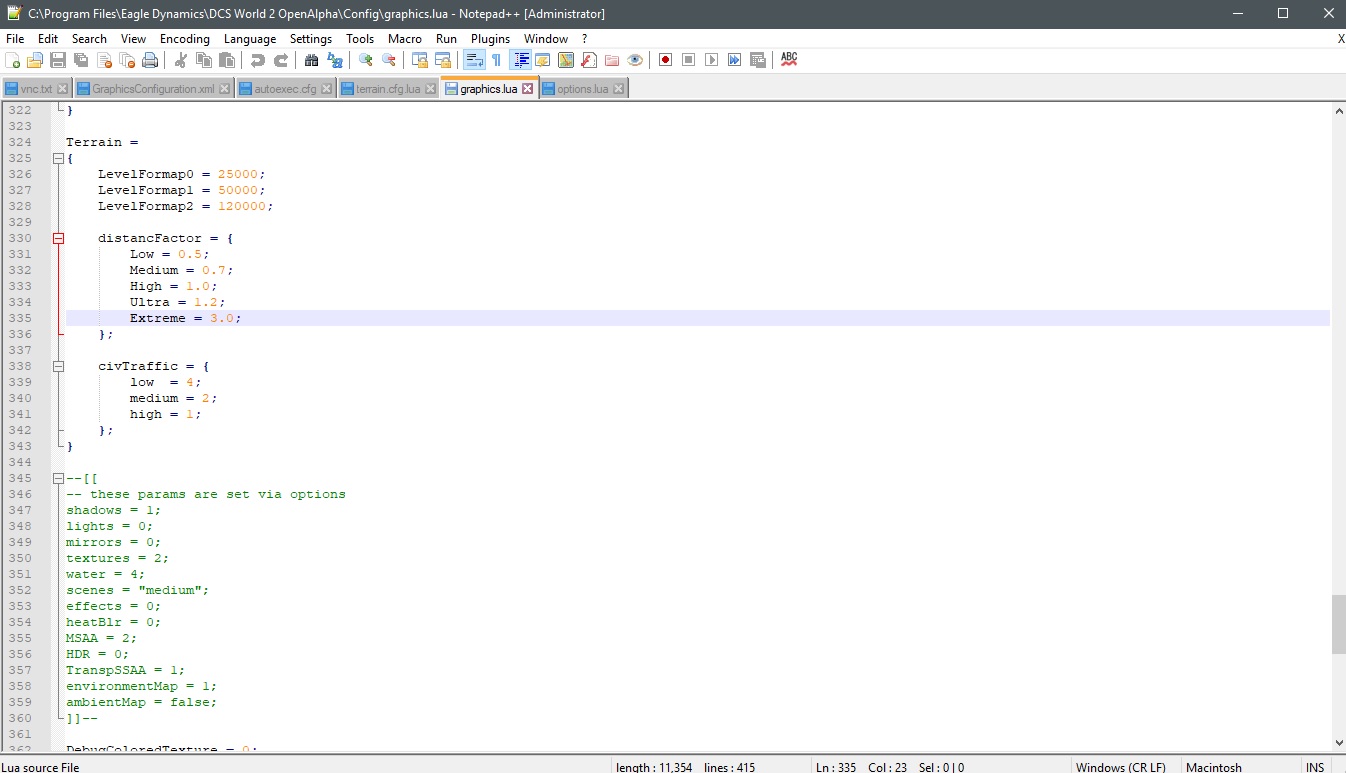Open the File menu
The height and width of the screenshot is (773, 1346).
coord(15,39)
